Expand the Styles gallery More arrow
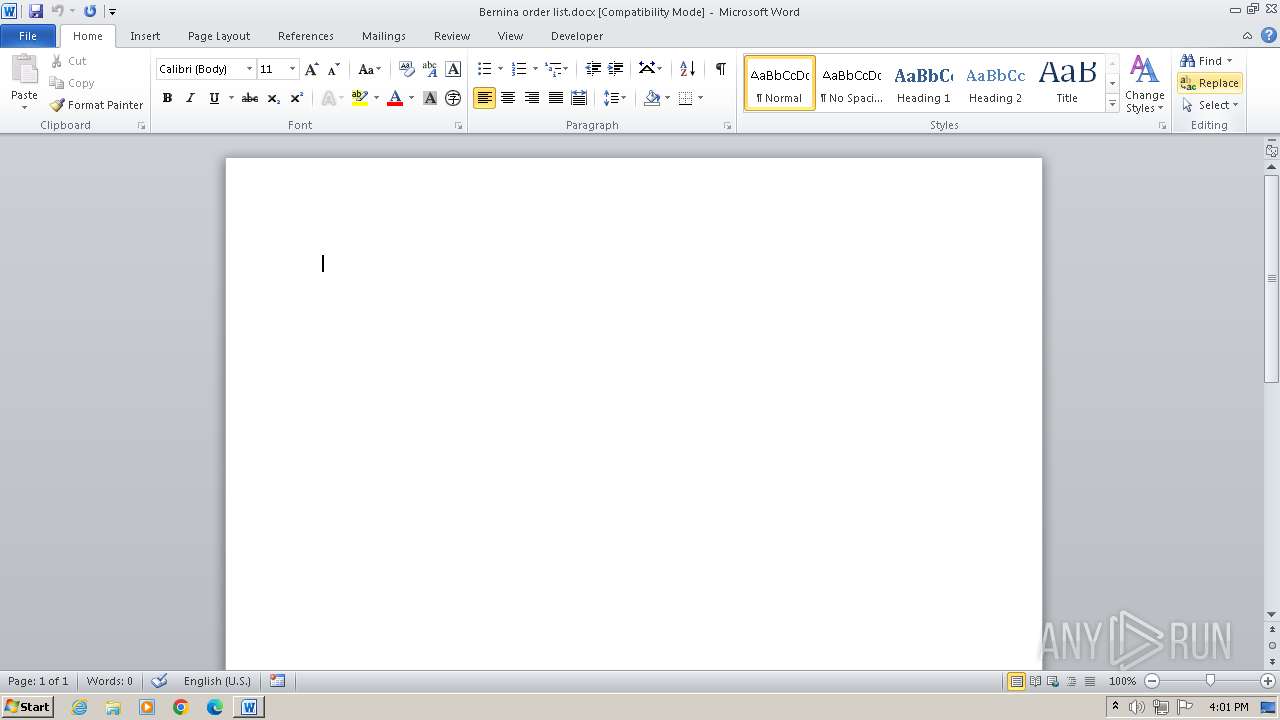 [1112, 105]
